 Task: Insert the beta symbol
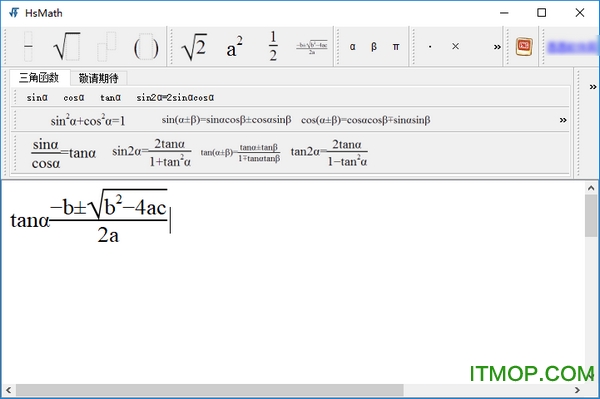(374, 47)
